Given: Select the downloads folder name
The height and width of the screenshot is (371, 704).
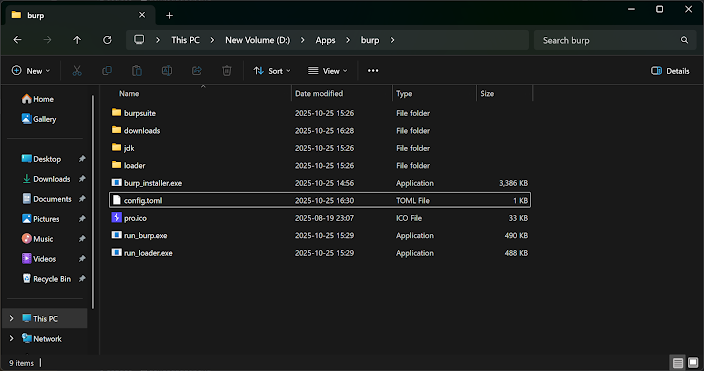Looking at the screenshot, I should pyautogui.click(x=142, y=131).
